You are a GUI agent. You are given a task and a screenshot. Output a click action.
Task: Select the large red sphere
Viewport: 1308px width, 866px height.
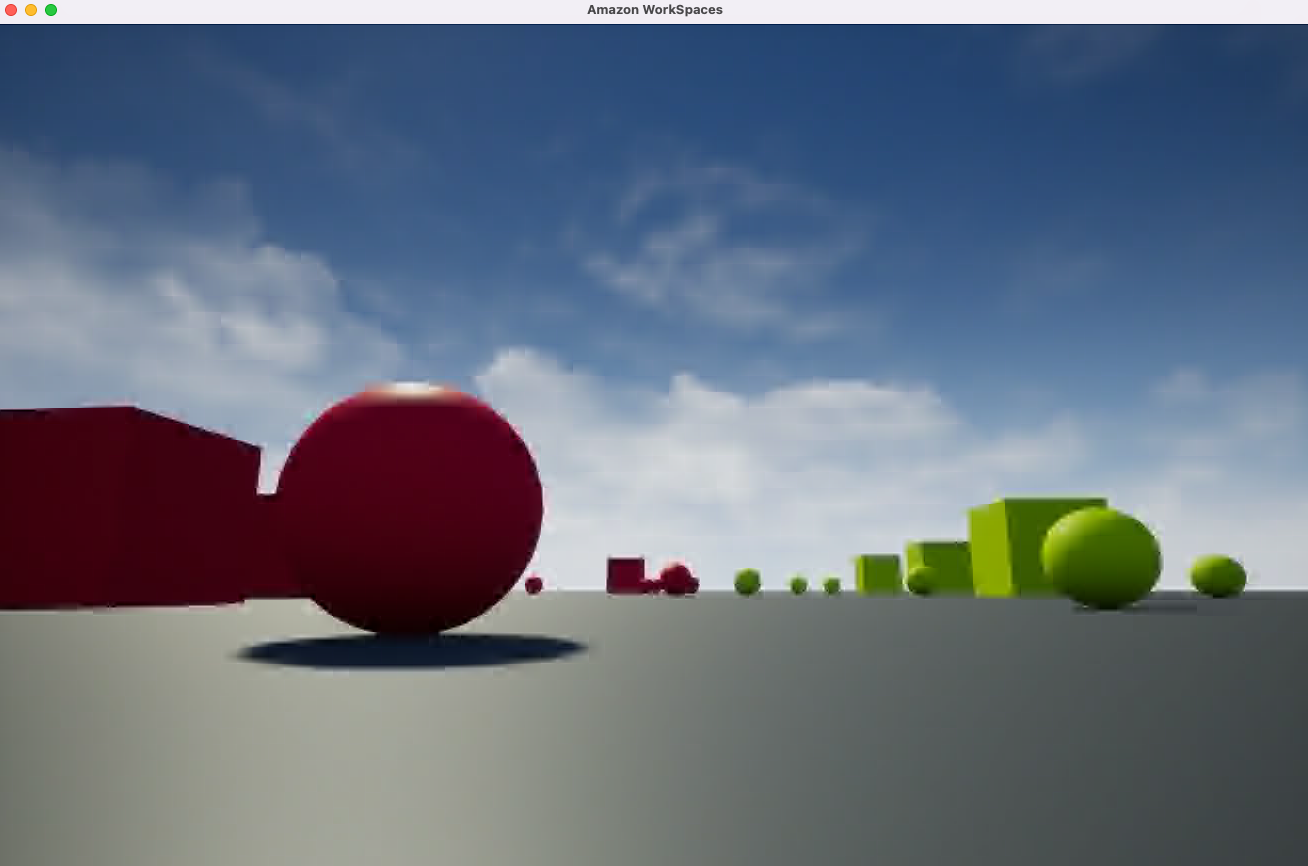pyautogui.click(x=409, y=509)
